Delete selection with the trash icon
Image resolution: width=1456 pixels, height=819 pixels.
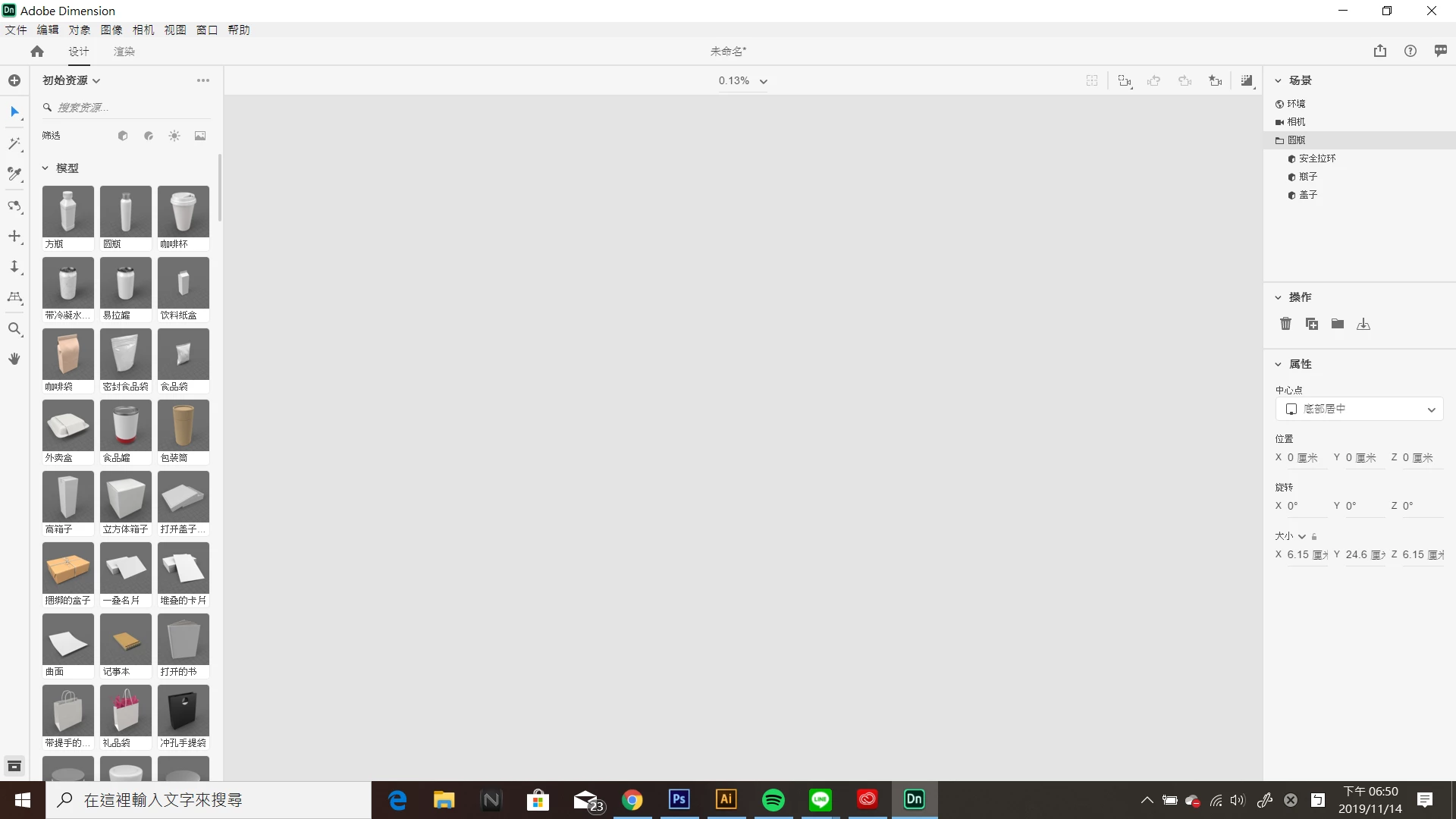point(1285,324)
